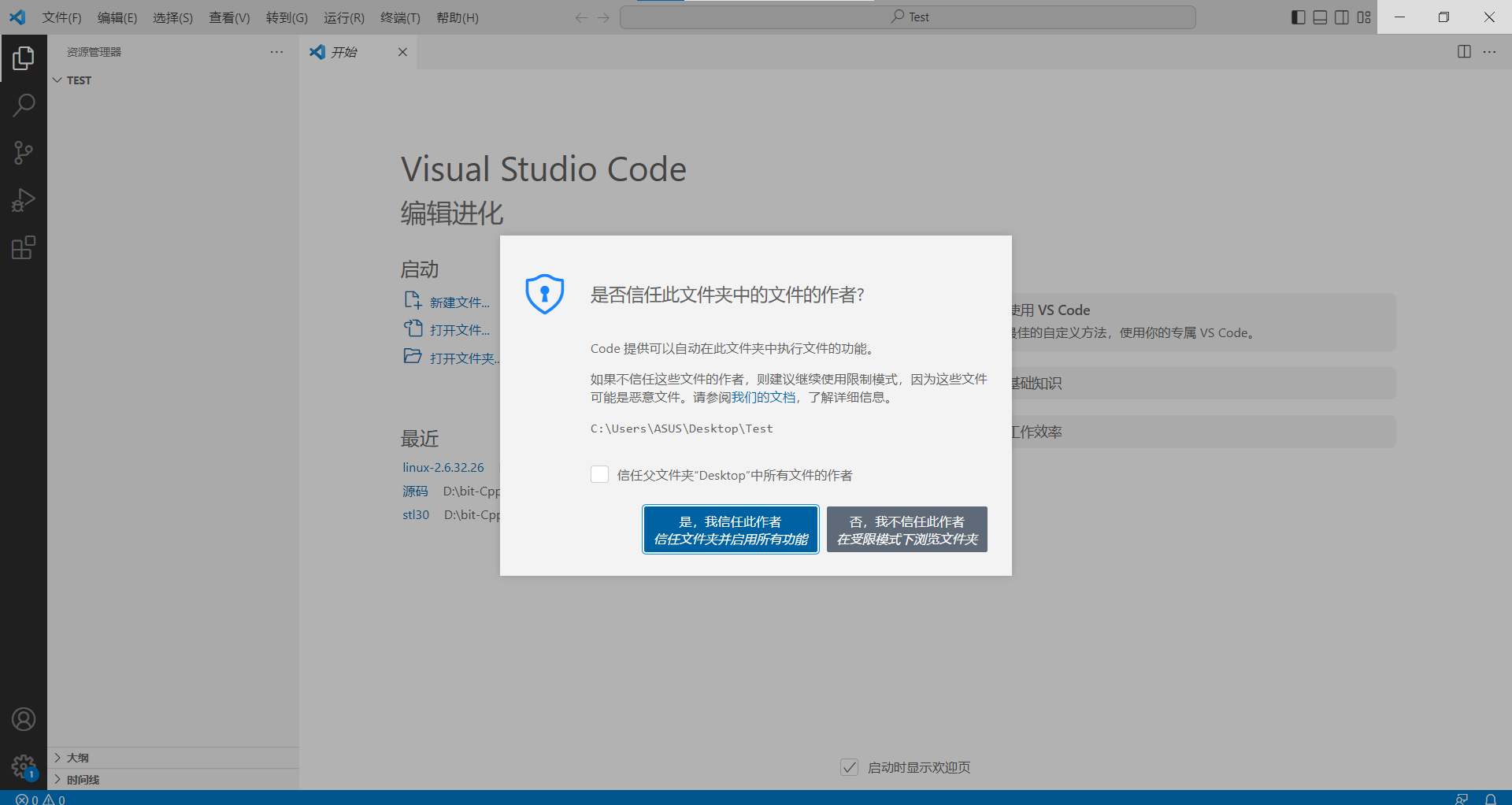Go back with the left arrow
This screenshot has width=1512, height=805.
click(x=581, y=17)
